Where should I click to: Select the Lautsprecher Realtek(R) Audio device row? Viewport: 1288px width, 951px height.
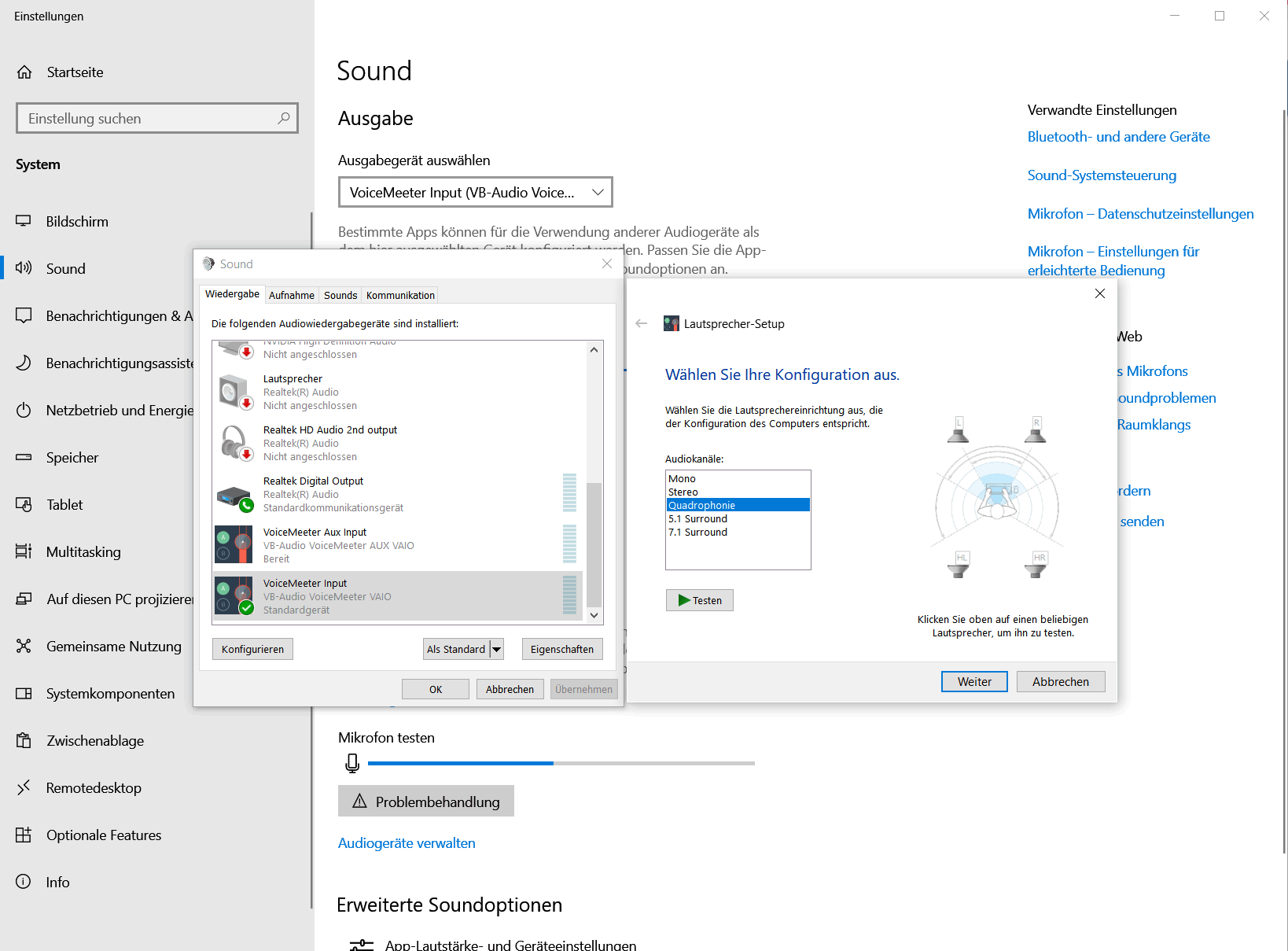(399, 392)
